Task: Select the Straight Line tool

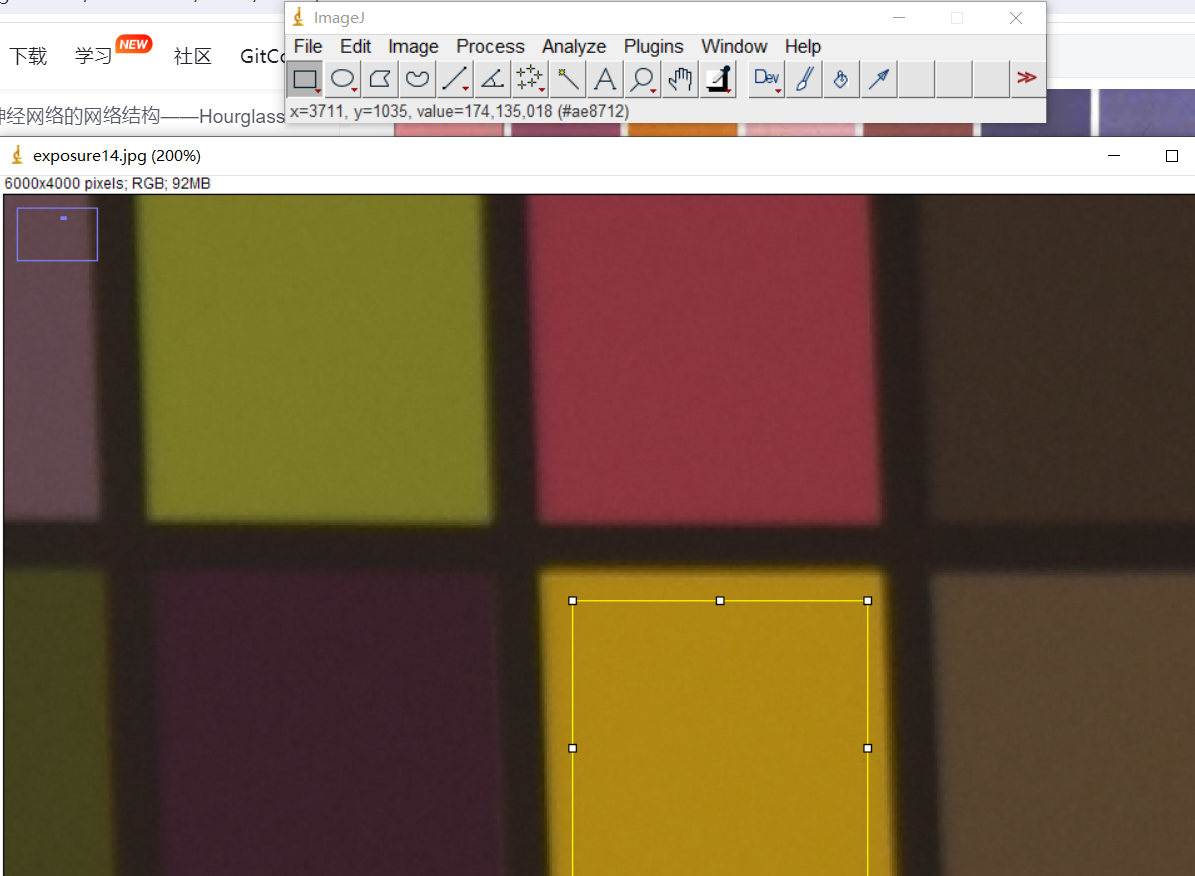Action: tap(455, 79)
